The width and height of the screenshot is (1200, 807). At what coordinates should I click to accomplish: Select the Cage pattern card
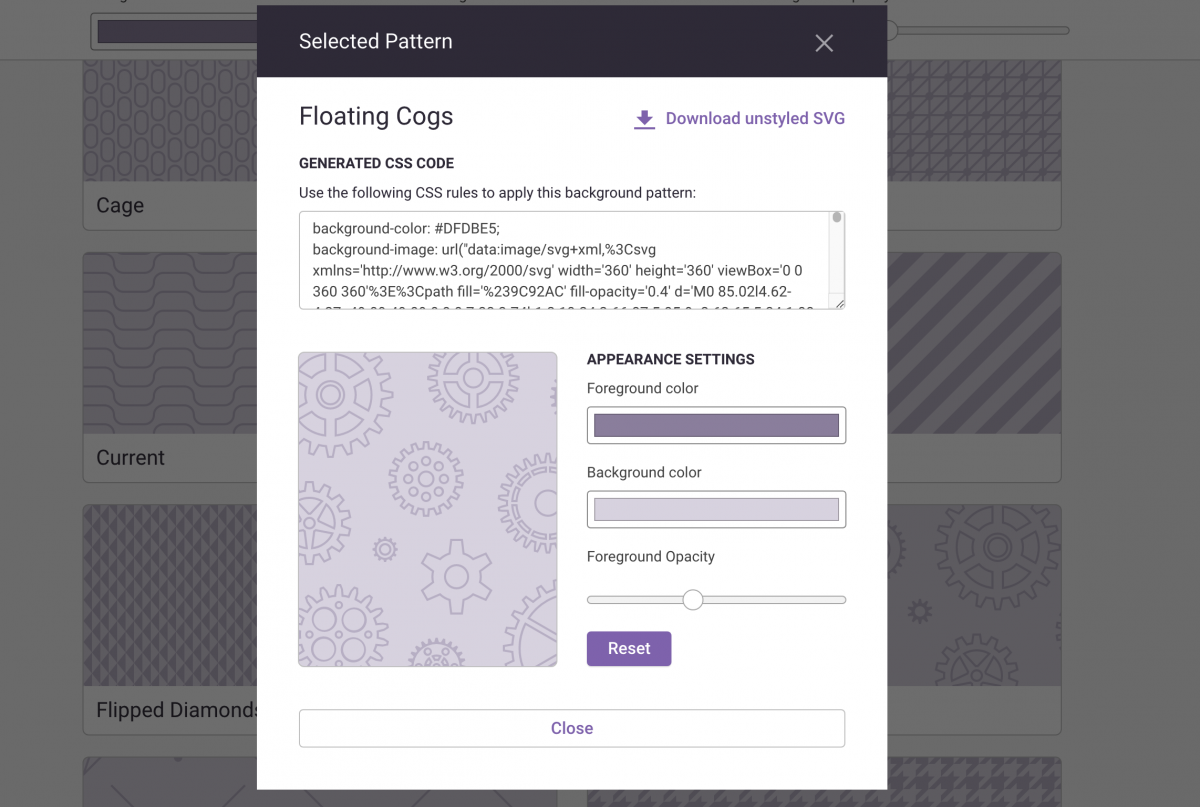170,150
